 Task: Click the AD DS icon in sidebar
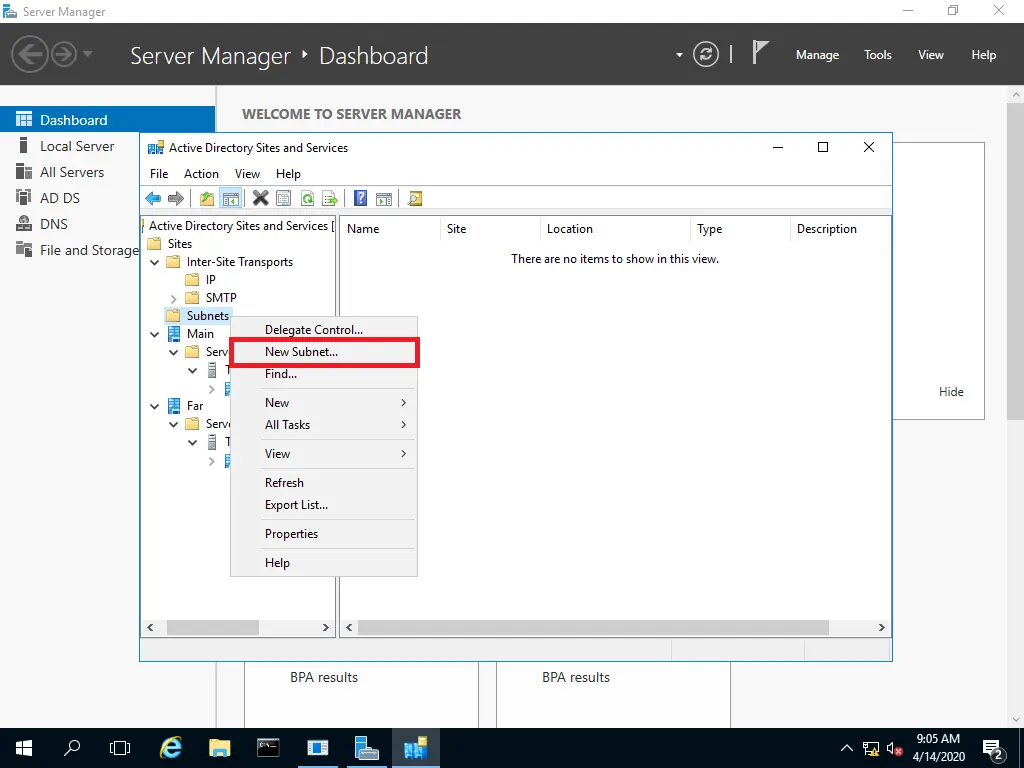[x=24, y=197]
